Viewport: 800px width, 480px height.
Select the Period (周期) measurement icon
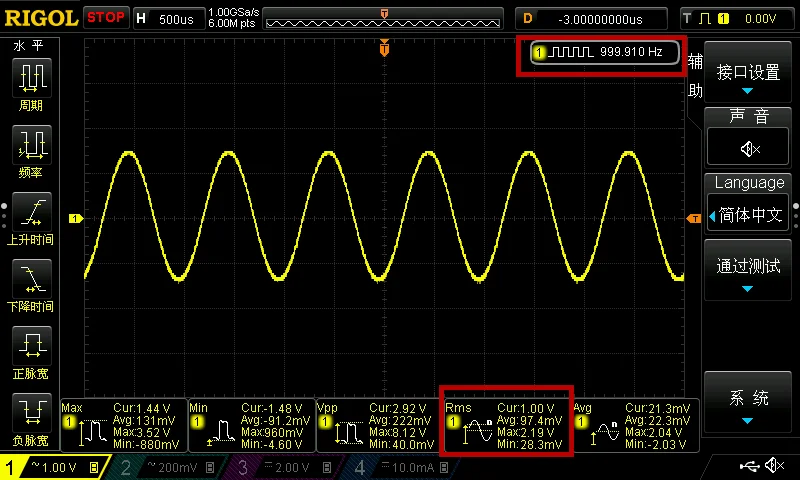32,78
